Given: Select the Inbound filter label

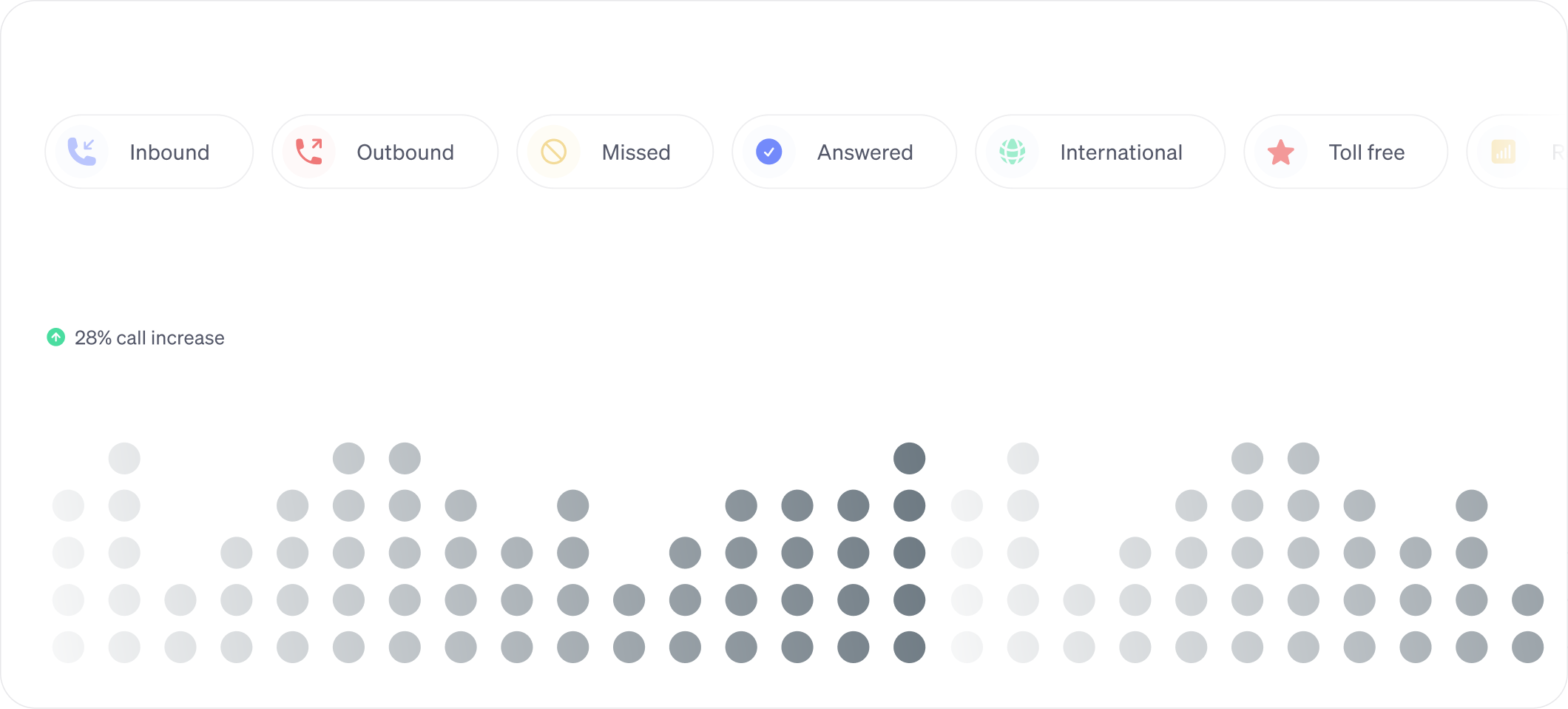Looking at the screenshot, I should (x=169, y=152).
